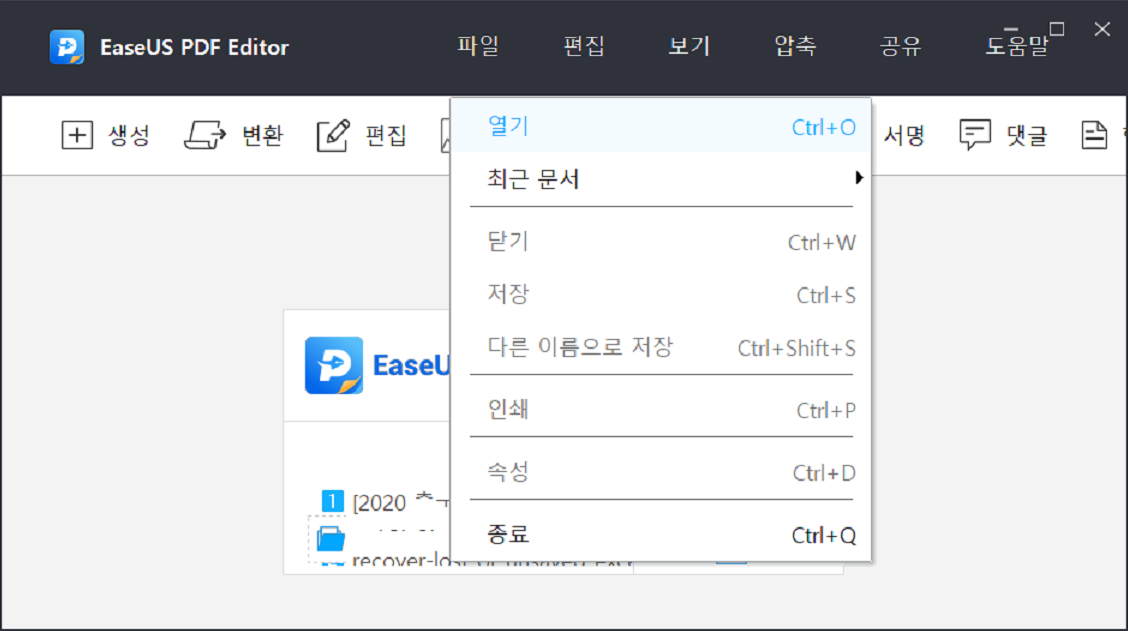Open the 편집 menu in the title bar

[x=584, y=46]
